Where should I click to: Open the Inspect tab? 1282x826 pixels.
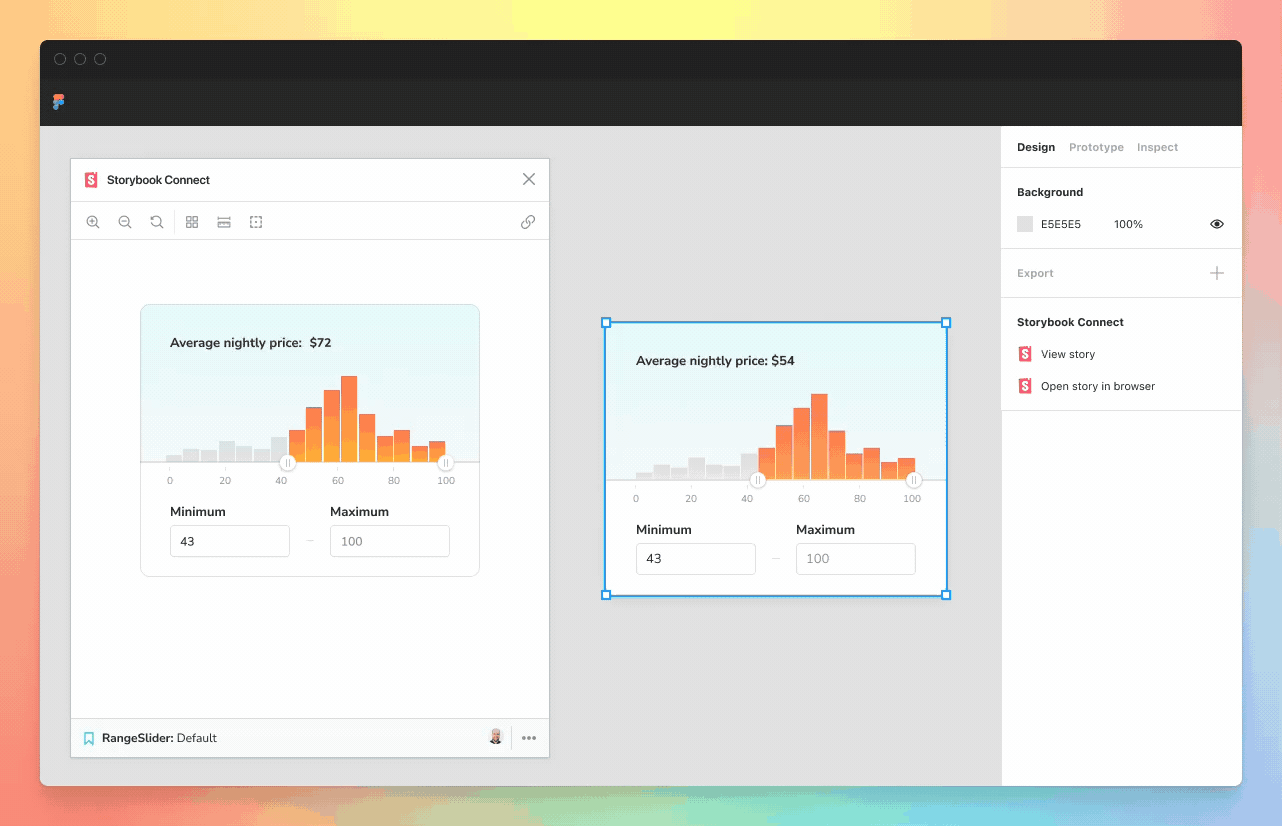tap(1157, 147)
